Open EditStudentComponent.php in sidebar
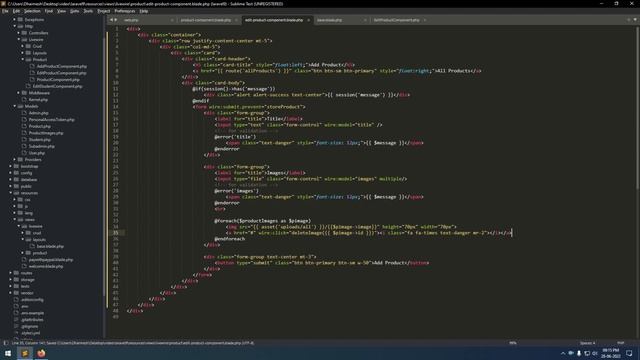Viewport: 640px width, 360px height. 58,86
